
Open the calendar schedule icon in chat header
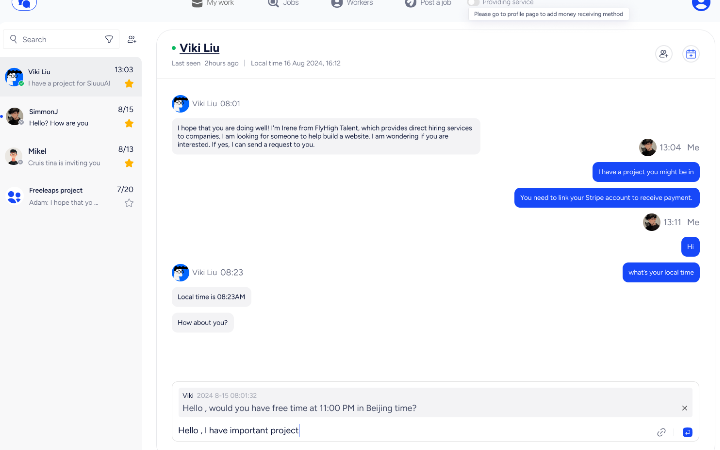pyautogui.click(x=691, y=54)
